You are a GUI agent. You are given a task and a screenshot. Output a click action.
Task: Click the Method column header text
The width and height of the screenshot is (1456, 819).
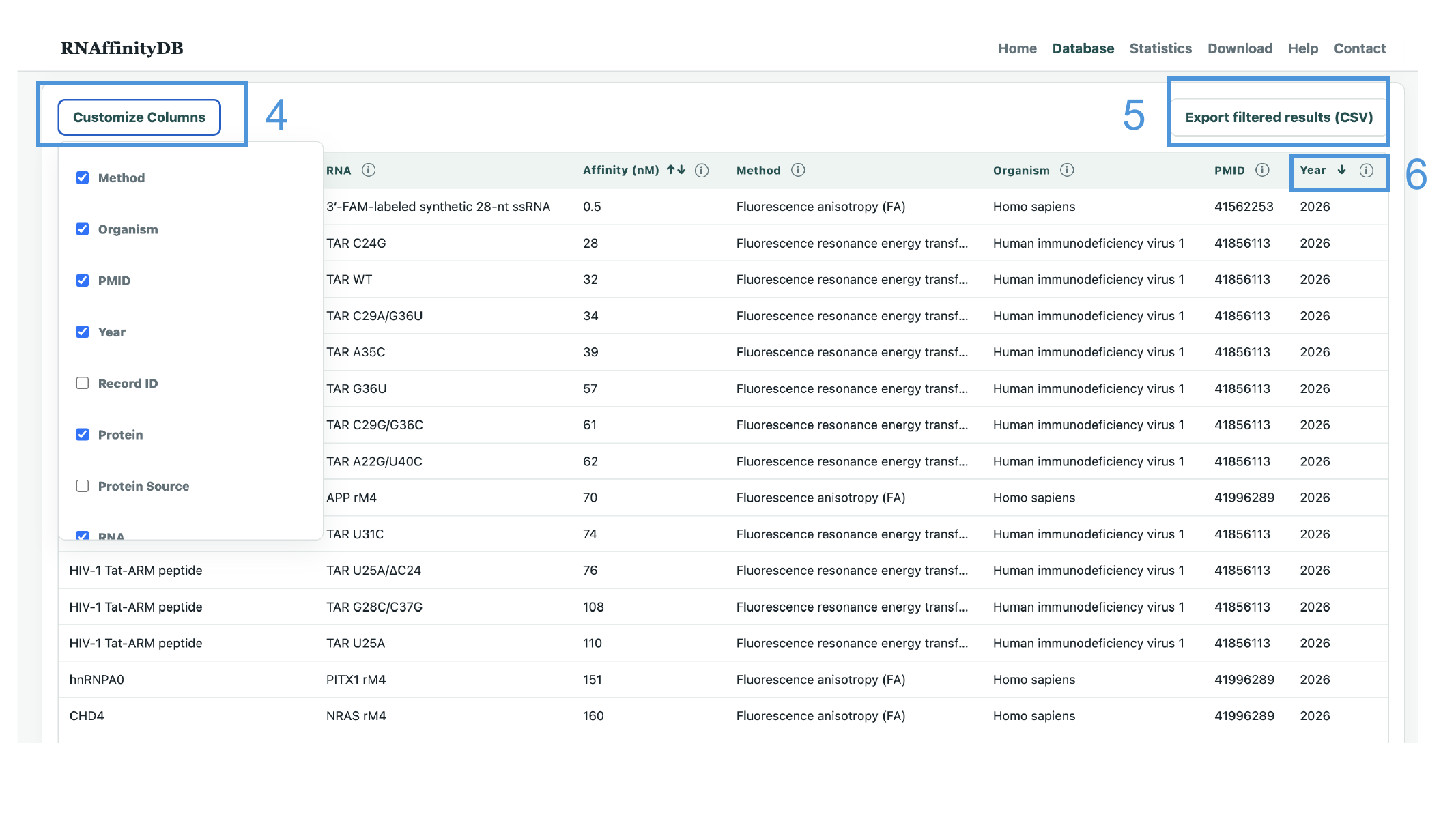coord(758,171)
